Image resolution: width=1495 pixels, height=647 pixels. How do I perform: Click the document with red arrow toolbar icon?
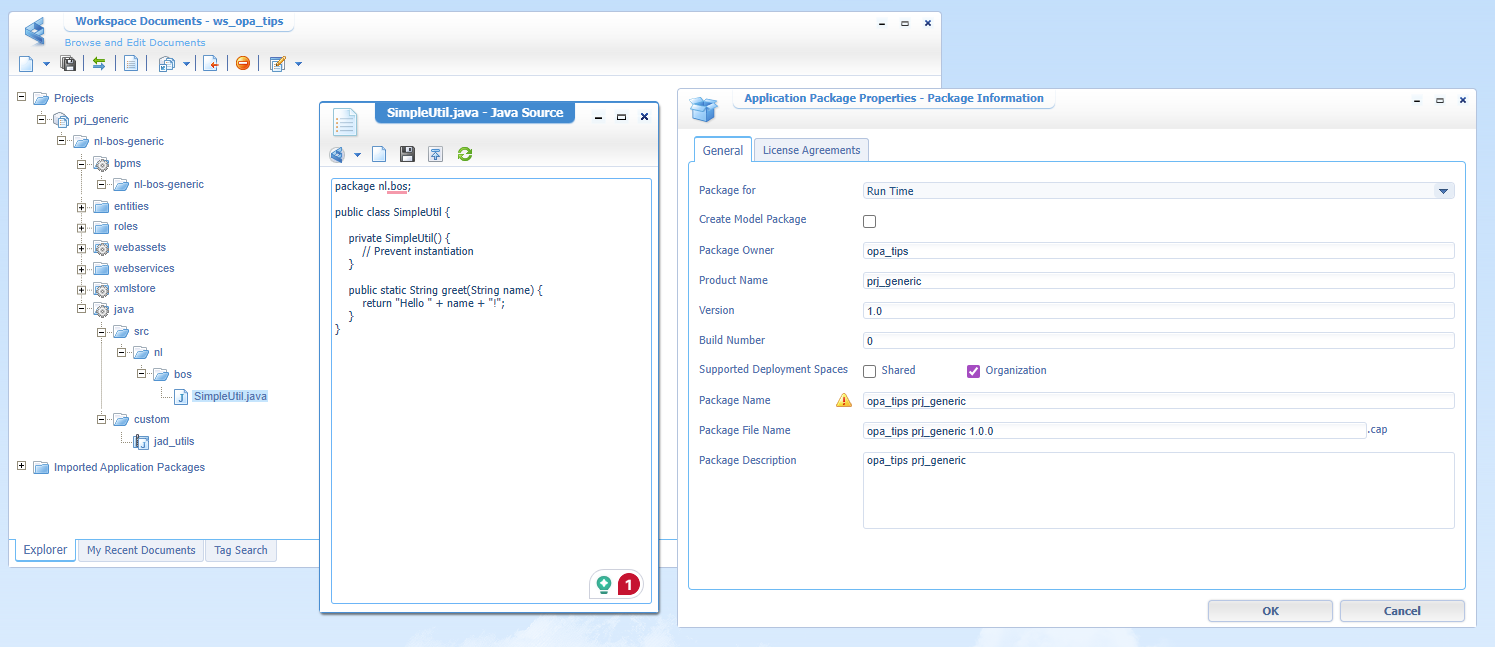pyautogui.click(x=210, y=64)
